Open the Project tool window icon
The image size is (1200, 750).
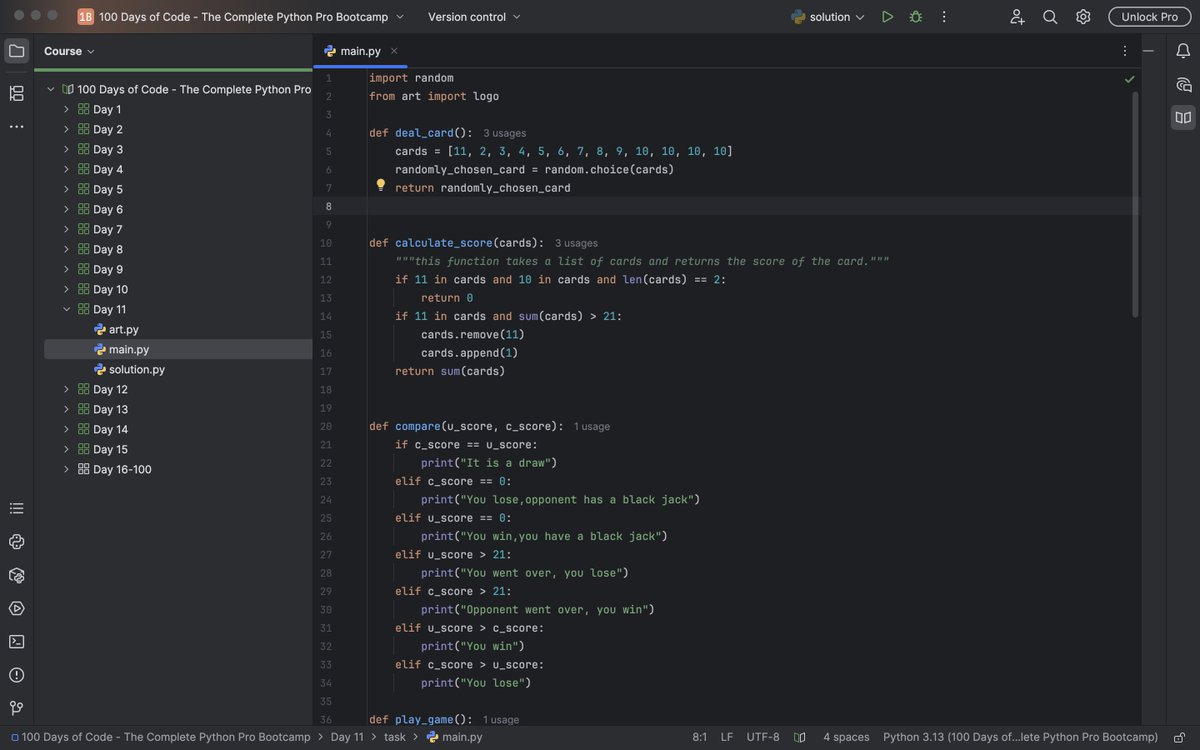click(x=16, y=51)
